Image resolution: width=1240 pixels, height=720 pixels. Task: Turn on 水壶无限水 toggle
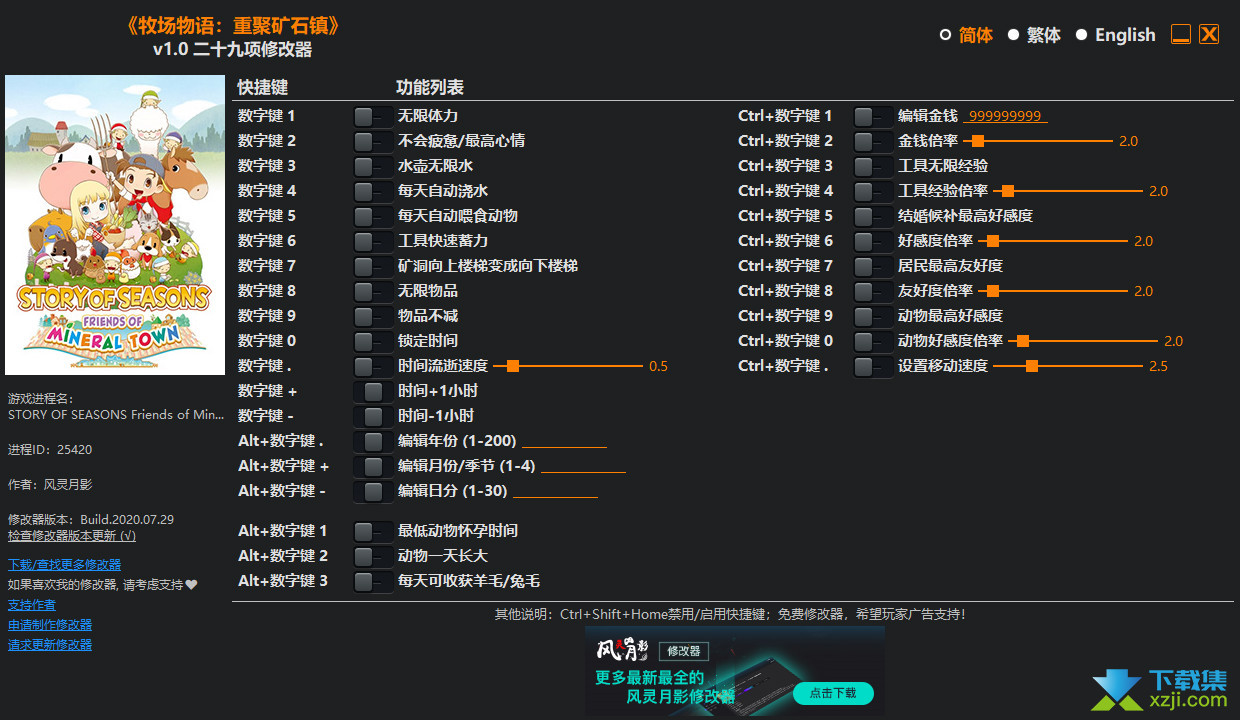pos(373,166)
